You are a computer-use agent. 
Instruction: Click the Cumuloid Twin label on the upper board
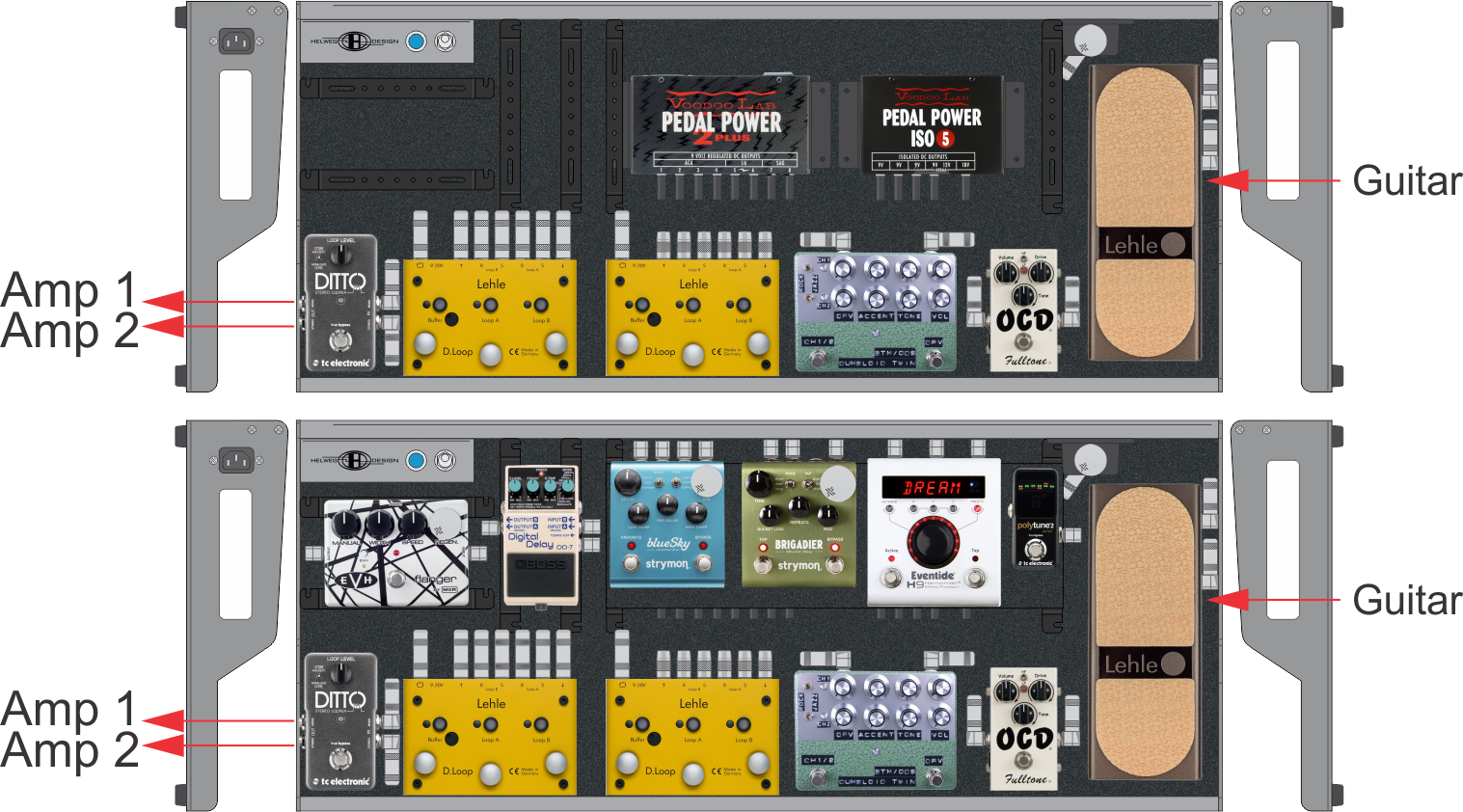877,364
